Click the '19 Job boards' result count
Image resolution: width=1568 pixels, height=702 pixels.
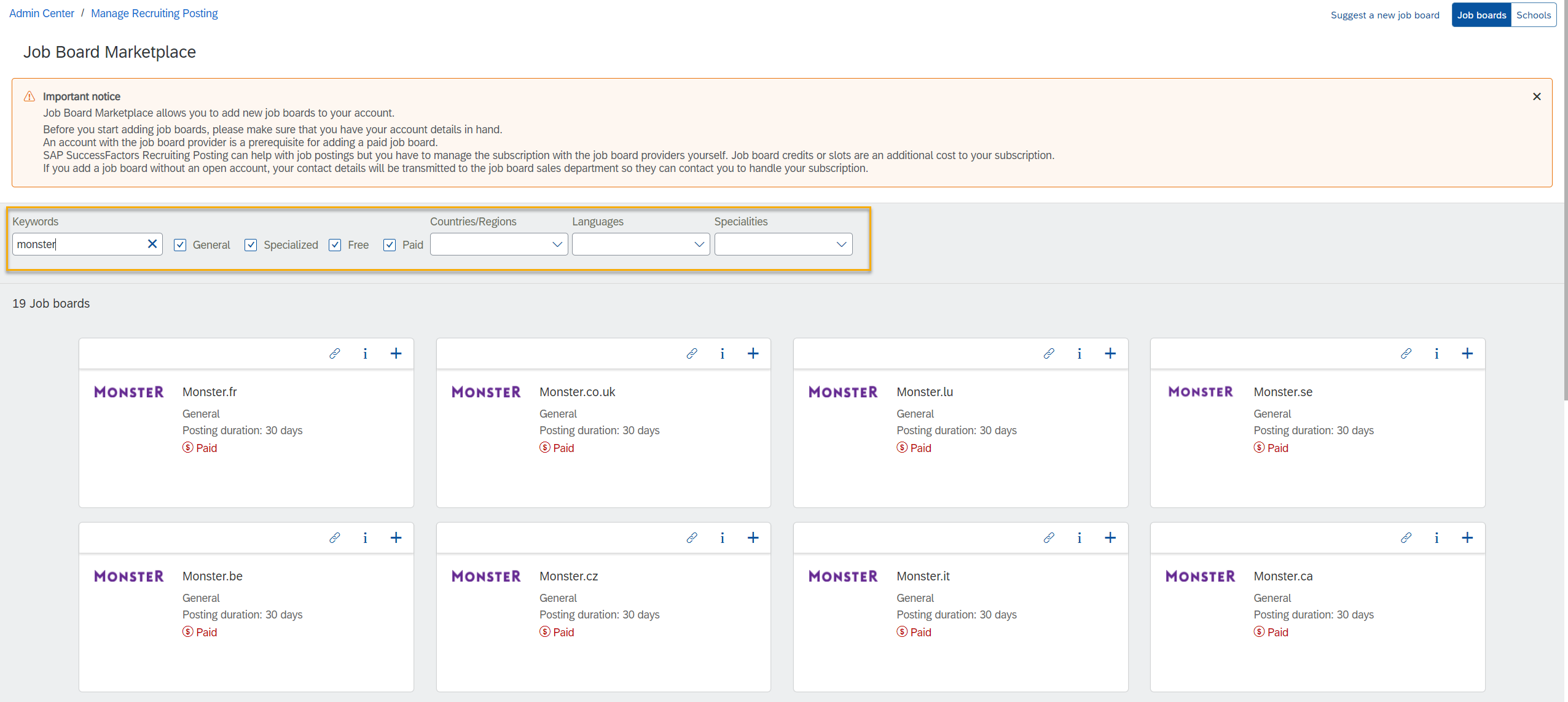click(51, 303)
